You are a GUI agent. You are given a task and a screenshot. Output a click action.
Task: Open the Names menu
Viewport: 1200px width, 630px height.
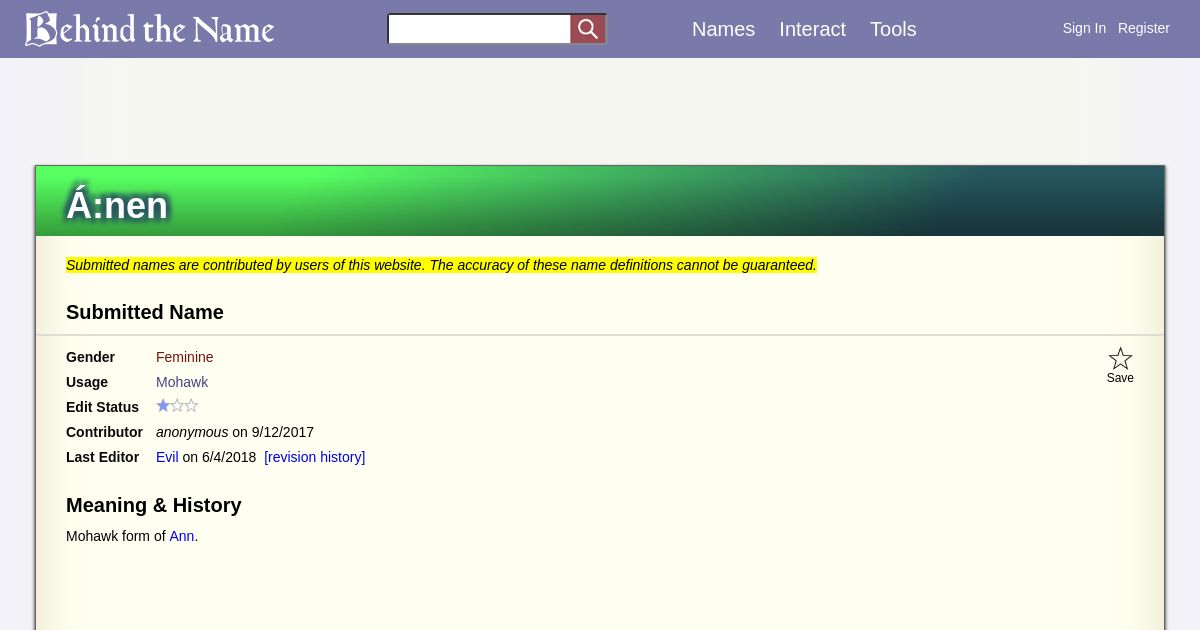(723, 29)
